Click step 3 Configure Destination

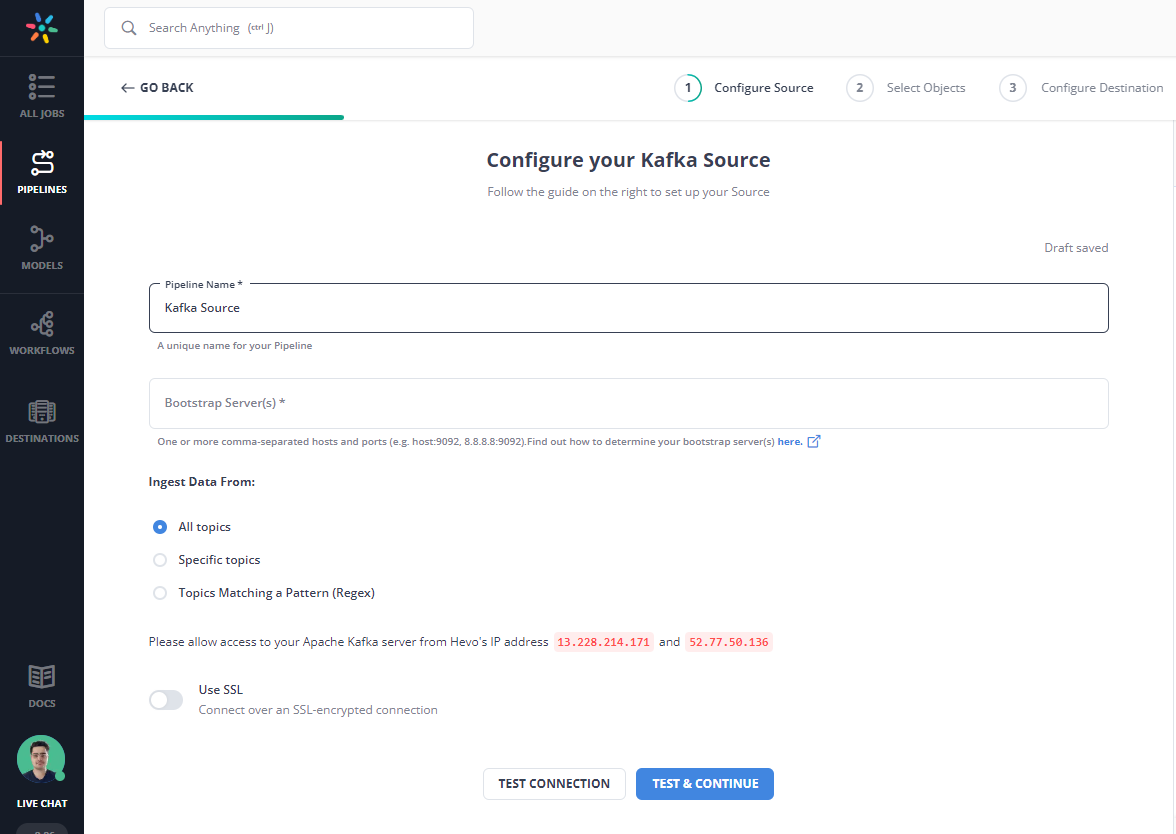(x=1081, y=88)
